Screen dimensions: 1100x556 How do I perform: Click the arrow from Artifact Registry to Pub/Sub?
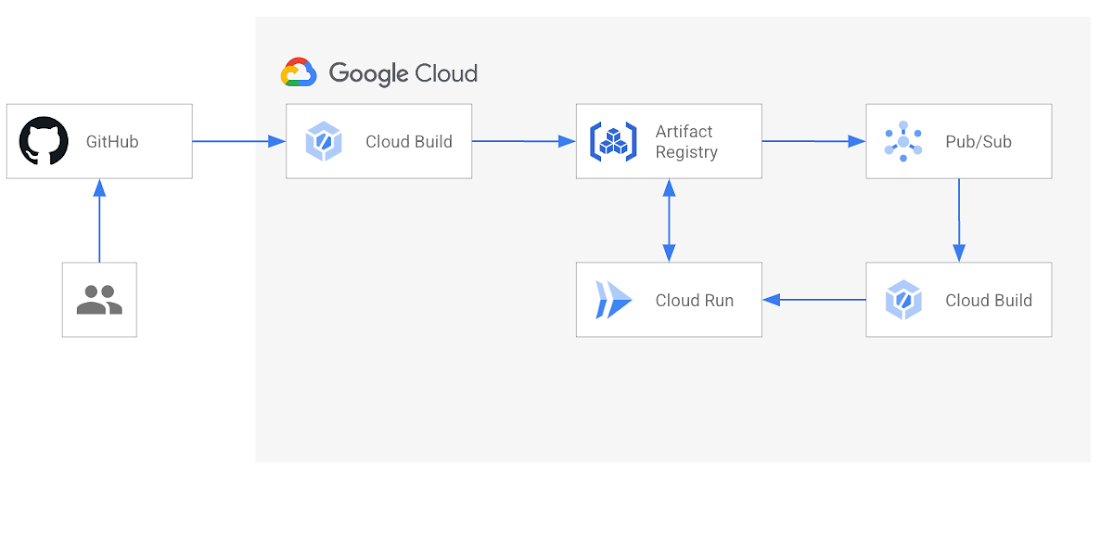pos(813,142)
